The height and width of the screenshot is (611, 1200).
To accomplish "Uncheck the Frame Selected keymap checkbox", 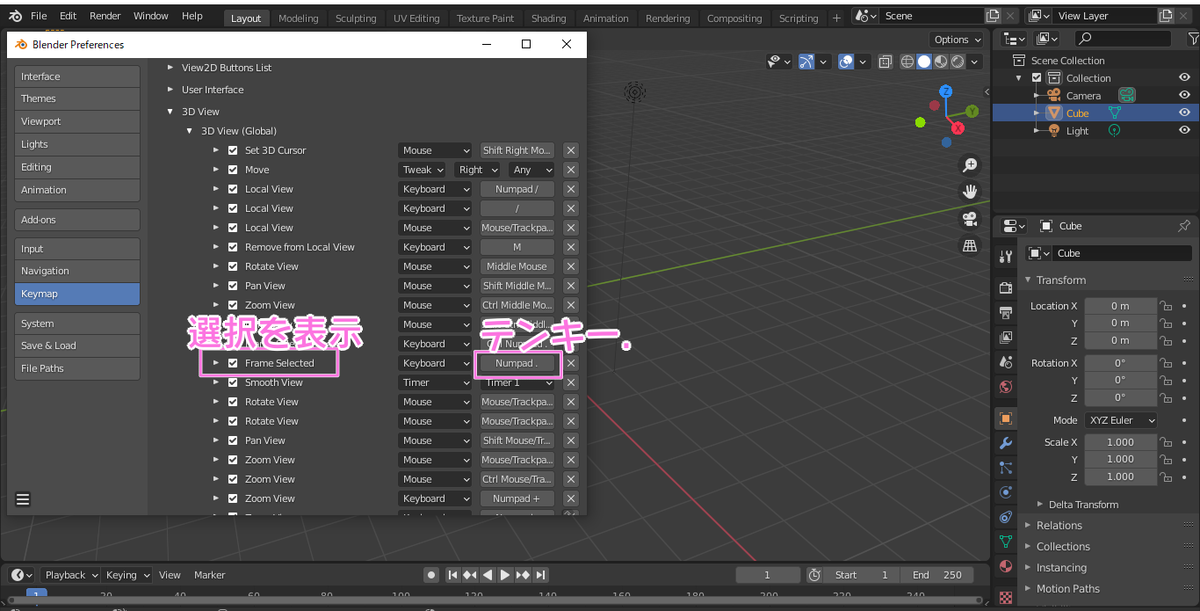I will (x=233, y=363).
